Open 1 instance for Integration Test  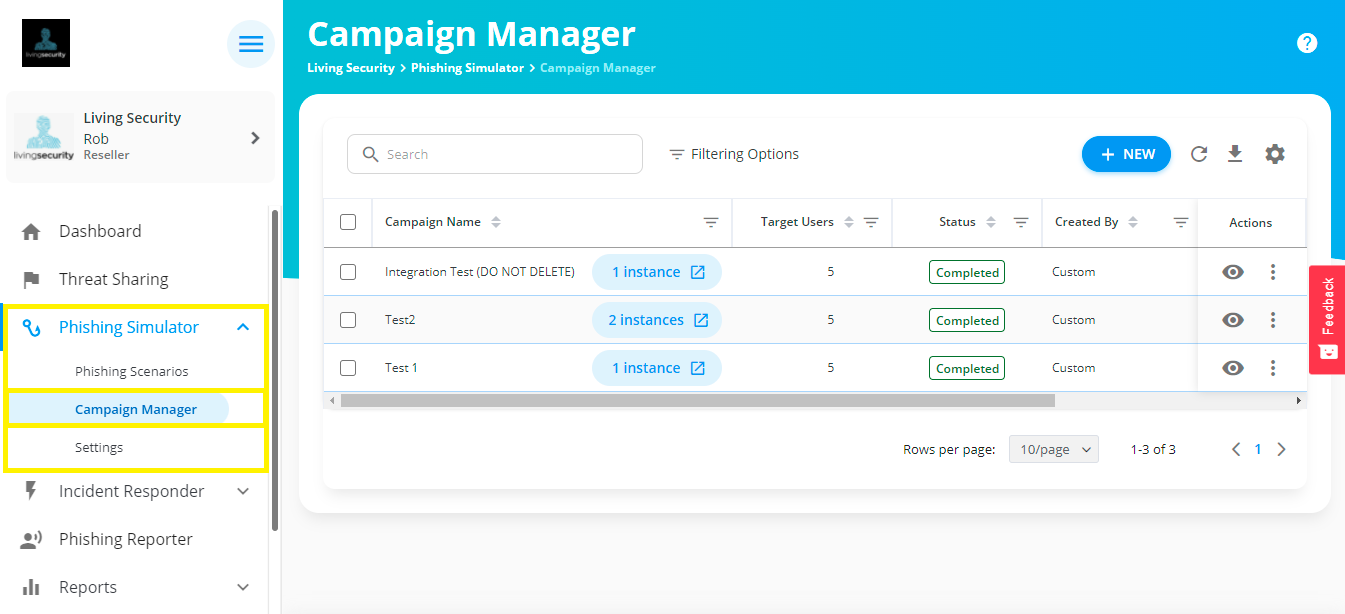(657, 272)
